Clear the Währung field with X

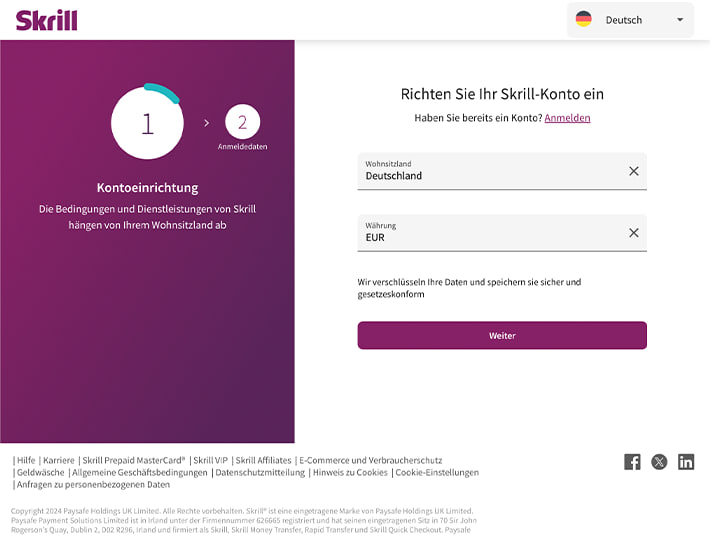click(633, 233)
